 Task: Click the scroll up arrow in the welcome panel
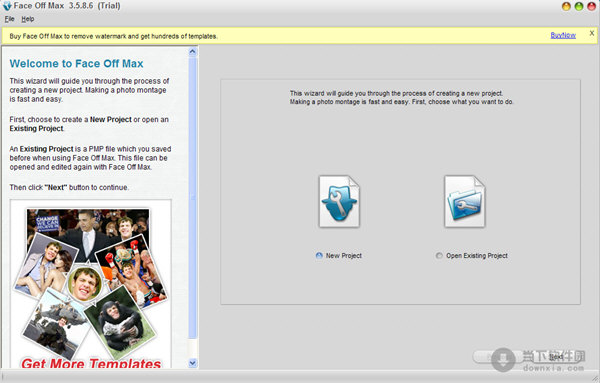(193, 51)
